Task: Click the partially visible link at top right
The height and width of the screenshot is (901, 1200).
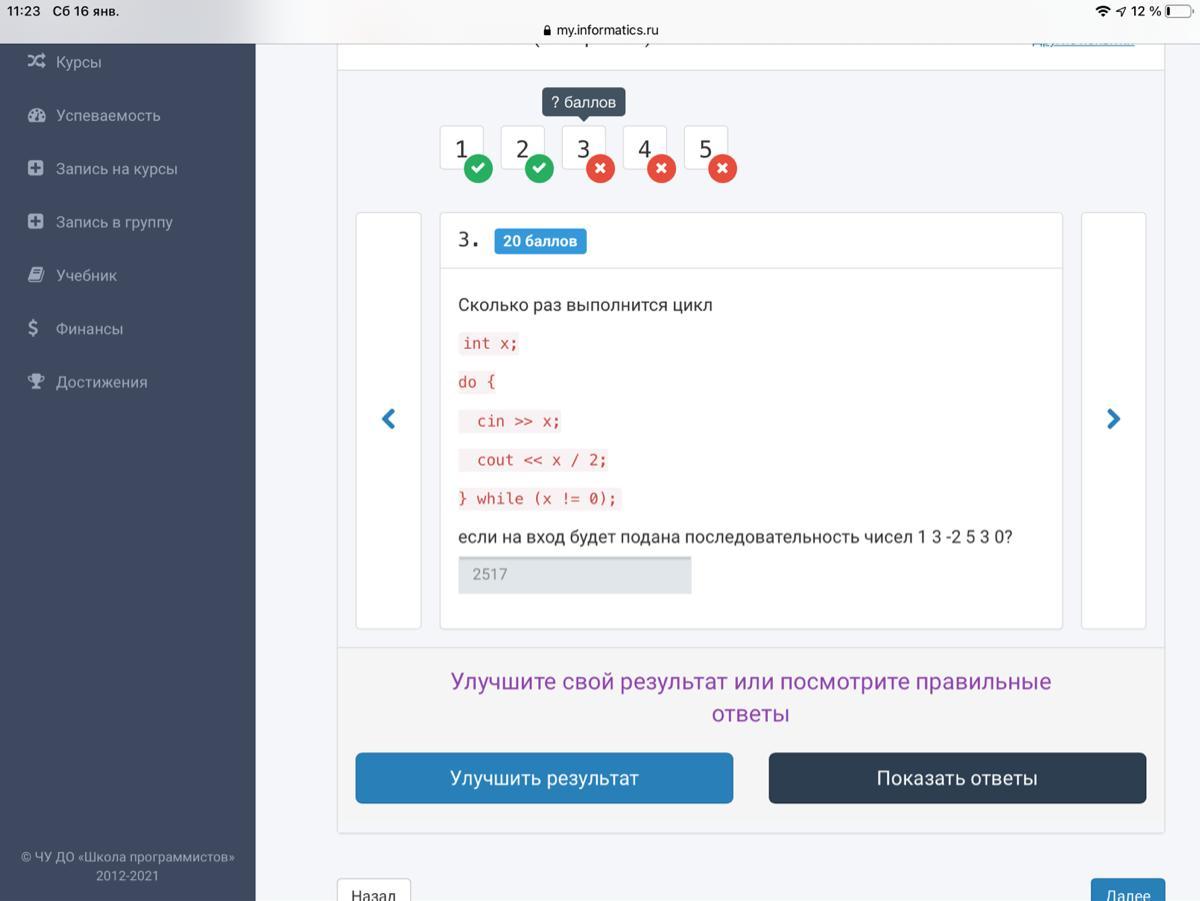Action: (x=1083, y=41)
